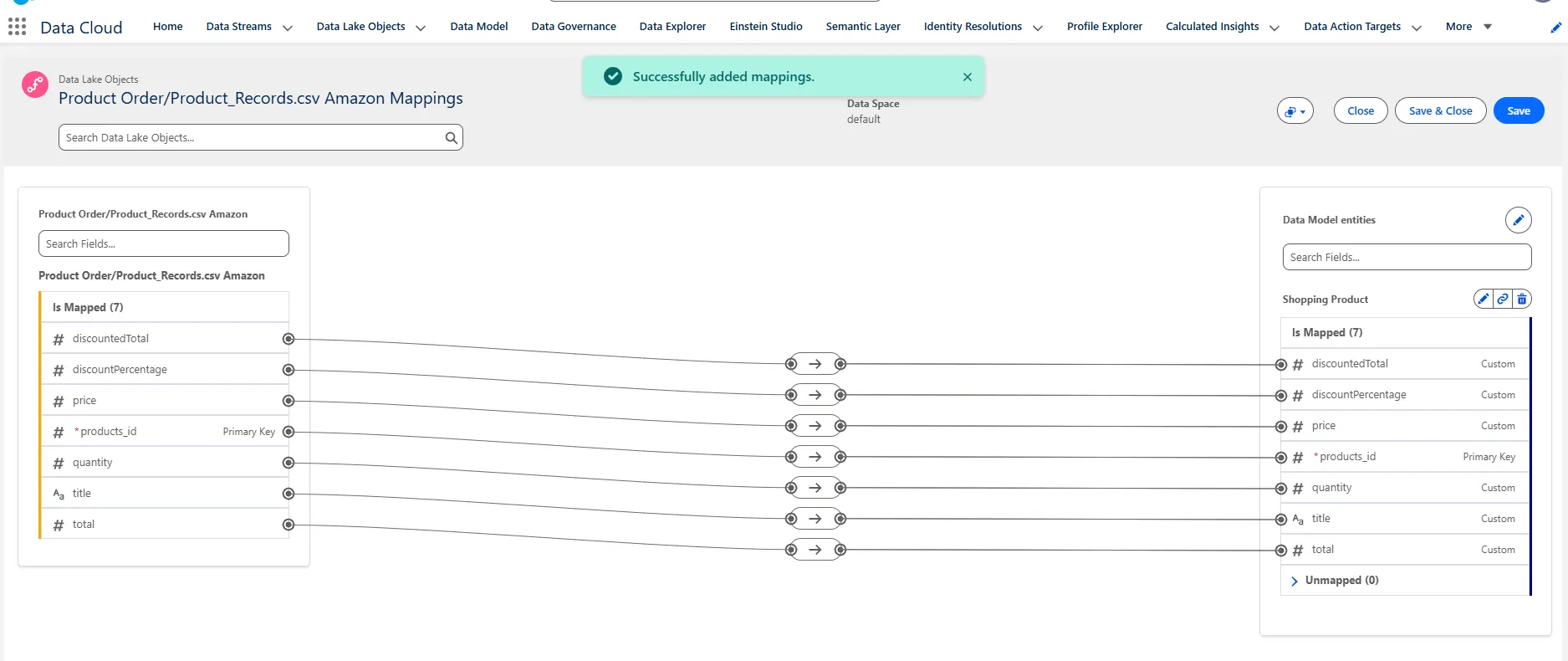1568x661 pixels.
Task: Click the mapping arrow for discountedTotal
Action: coord(815,364)
